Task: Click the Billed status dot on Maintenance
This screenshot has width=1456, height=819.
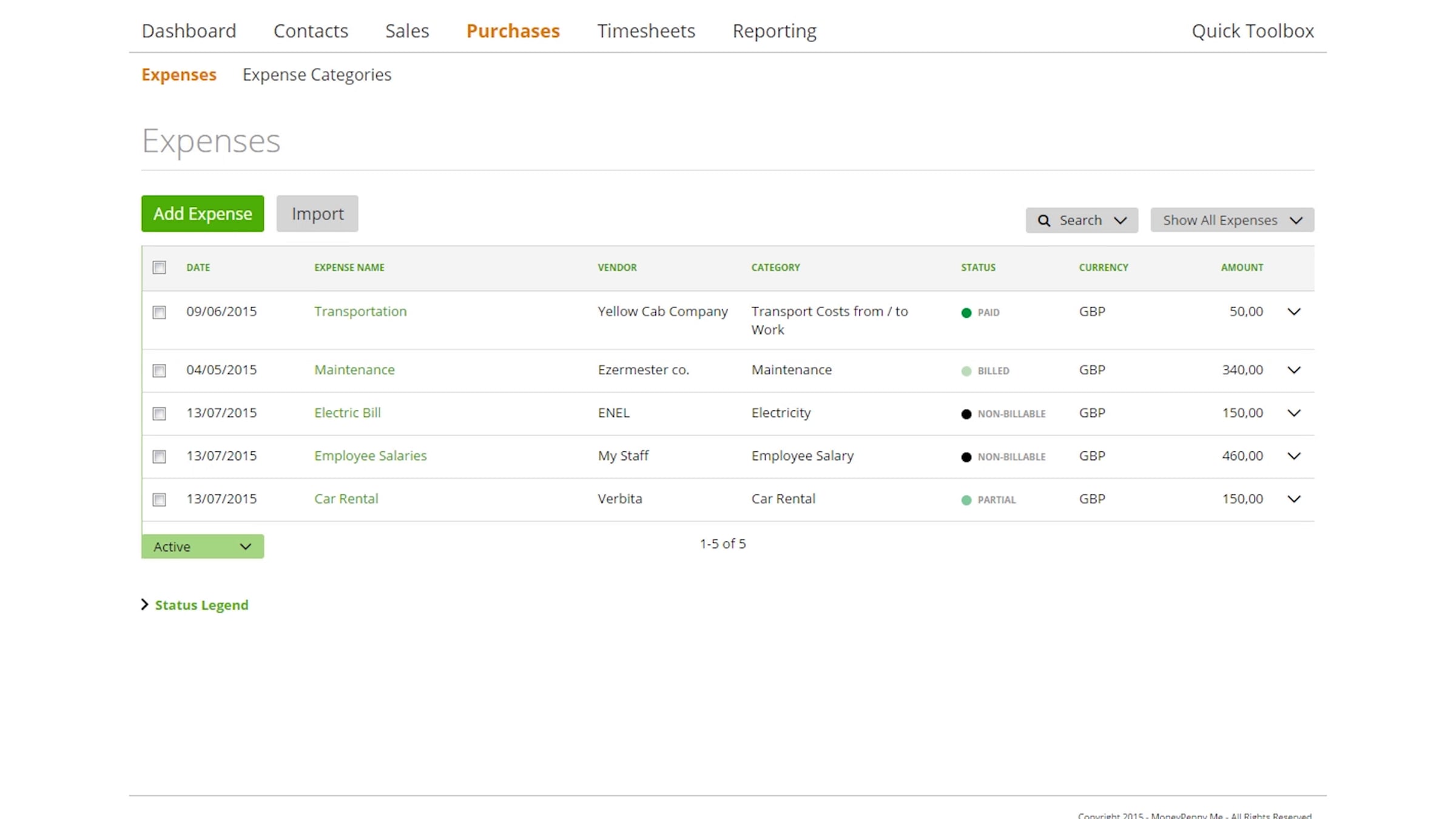Action: (966, 371)
